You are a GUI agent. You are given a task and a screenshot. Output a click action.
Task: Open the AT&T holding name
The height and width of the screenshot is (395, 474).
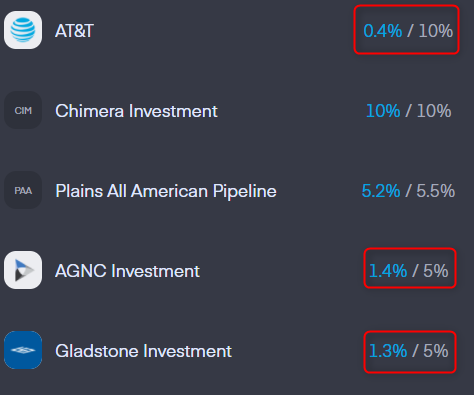[74, 31]
